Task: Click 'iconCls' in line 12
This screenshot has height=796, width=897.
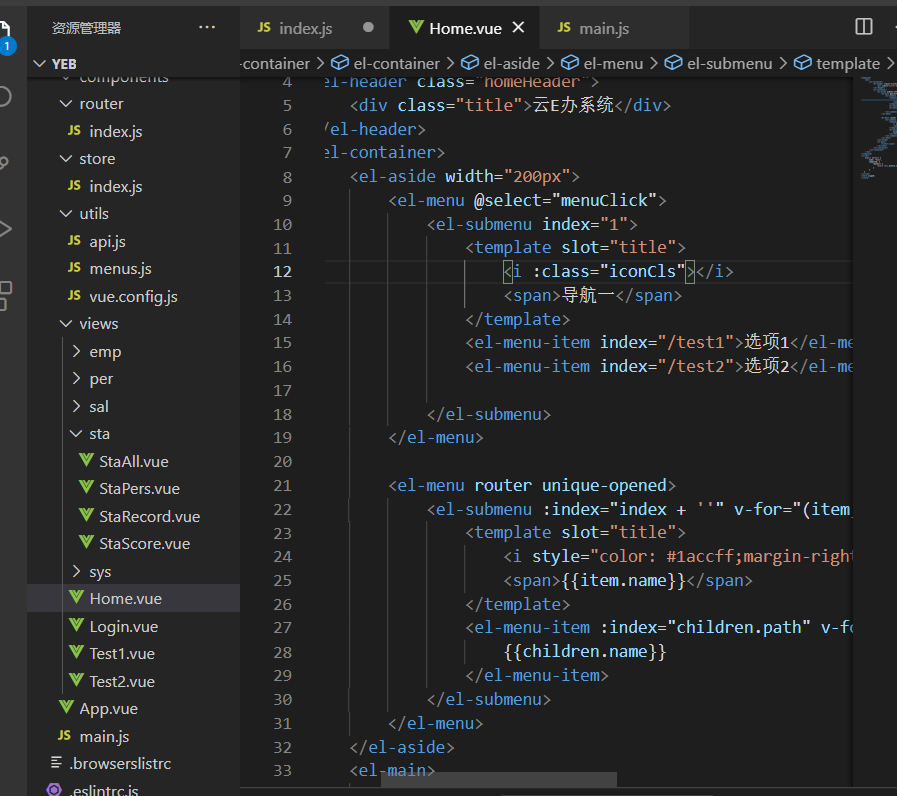Action: [x=642, y=271]
